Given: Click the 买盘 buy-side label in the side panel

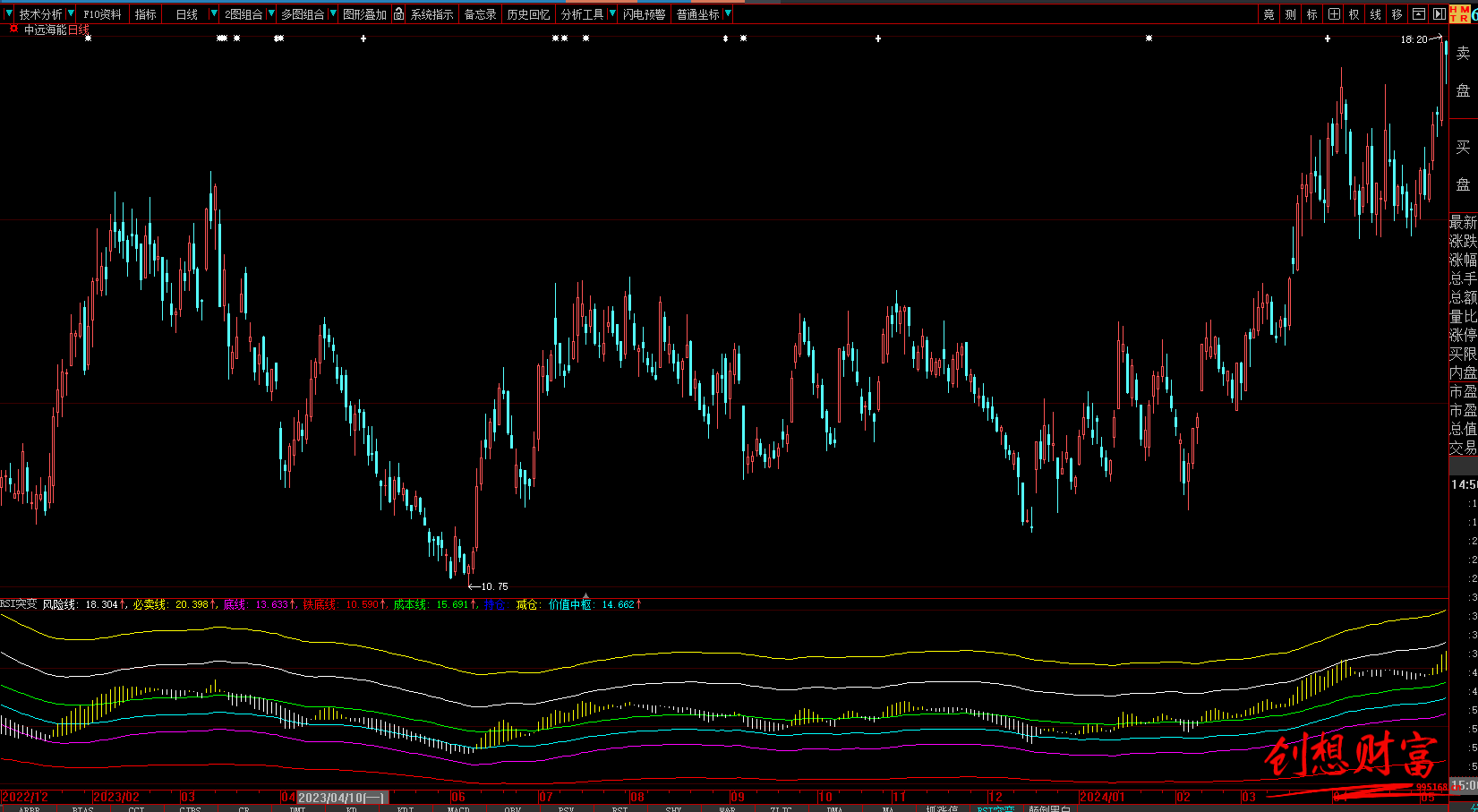Looking at the screenshot, I should (1463, 166).
